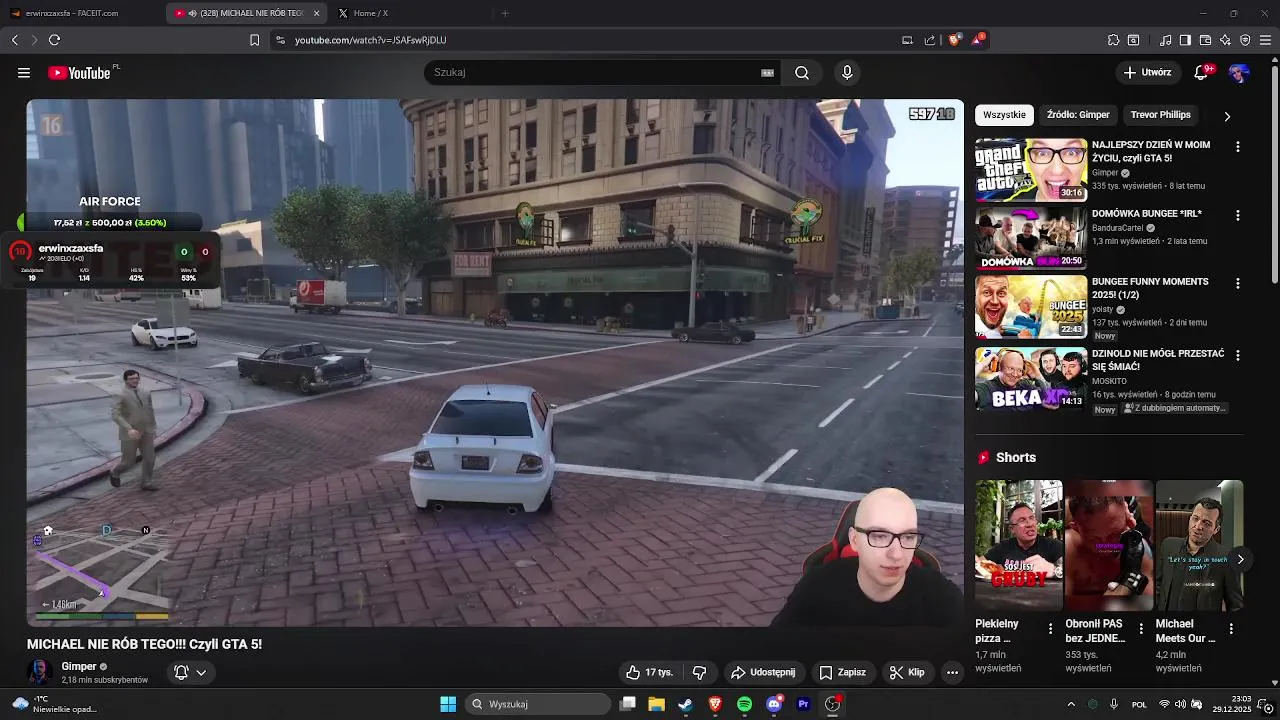The image size is (1280, 720).
Task: Click the Udostępnij share button
Action: (x=763, y=672)
